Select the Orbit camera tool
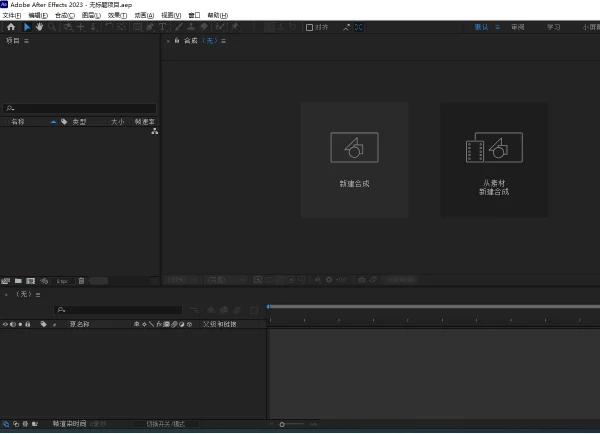Screen dimensions: 600x434 click(68, 27)
